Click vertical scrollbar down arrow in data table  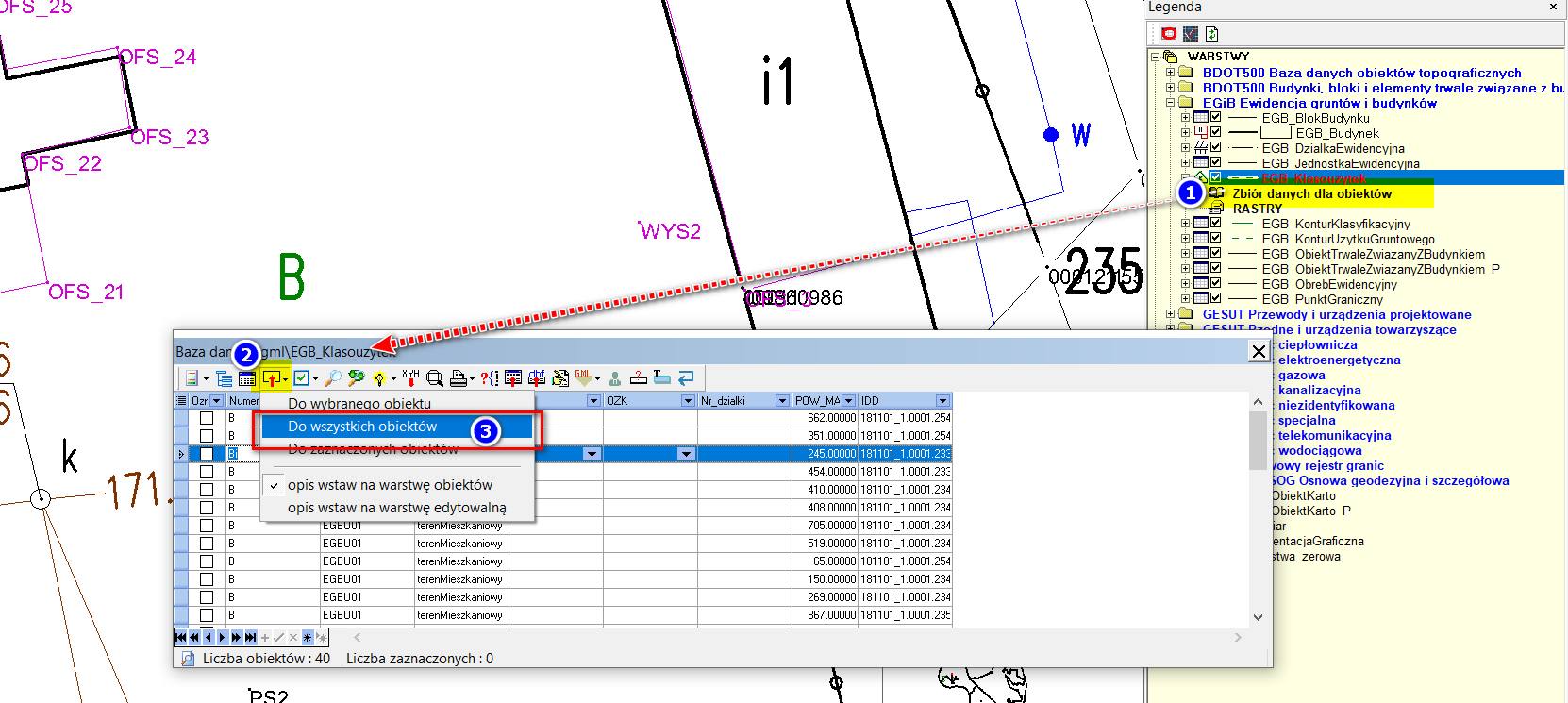point(1258,617)
